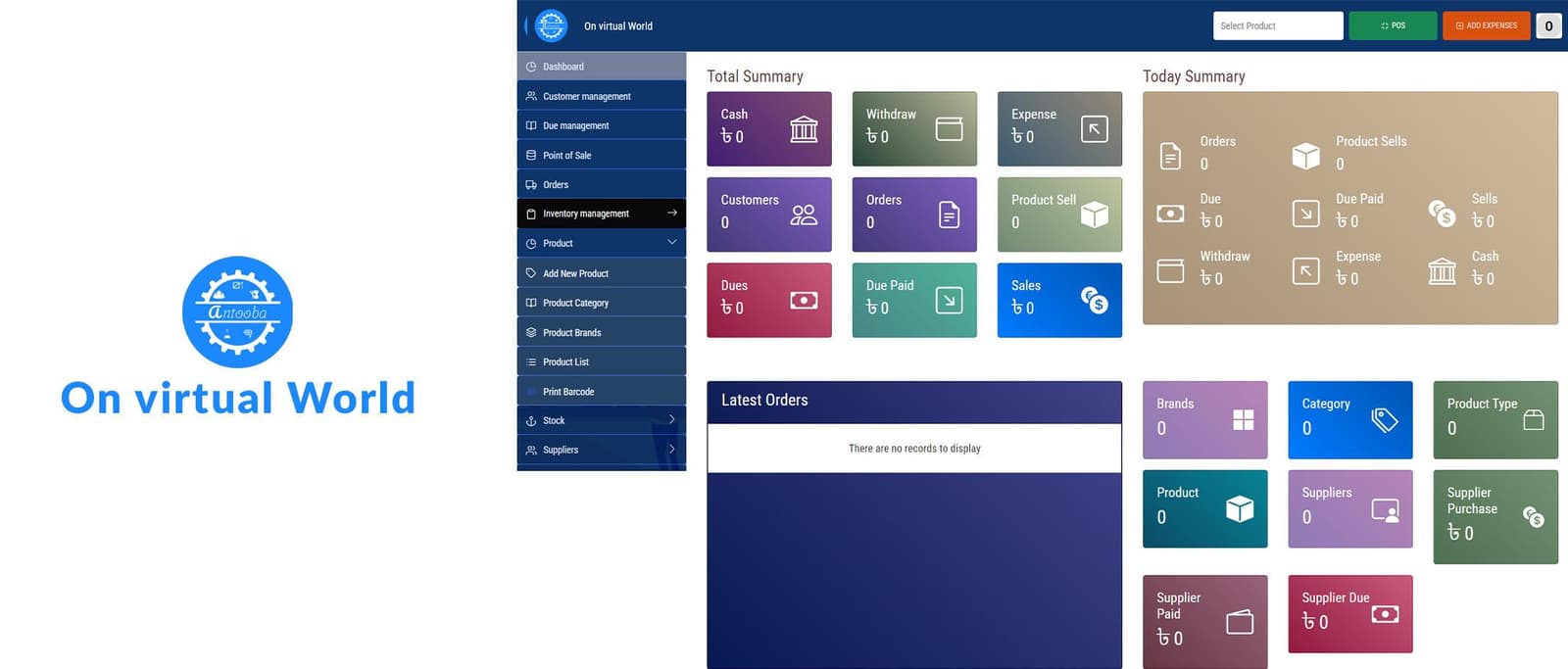1568x669 pixels.
Task: Click the Inventory management arrow in the sidebar
Action: tap(672, 213)
